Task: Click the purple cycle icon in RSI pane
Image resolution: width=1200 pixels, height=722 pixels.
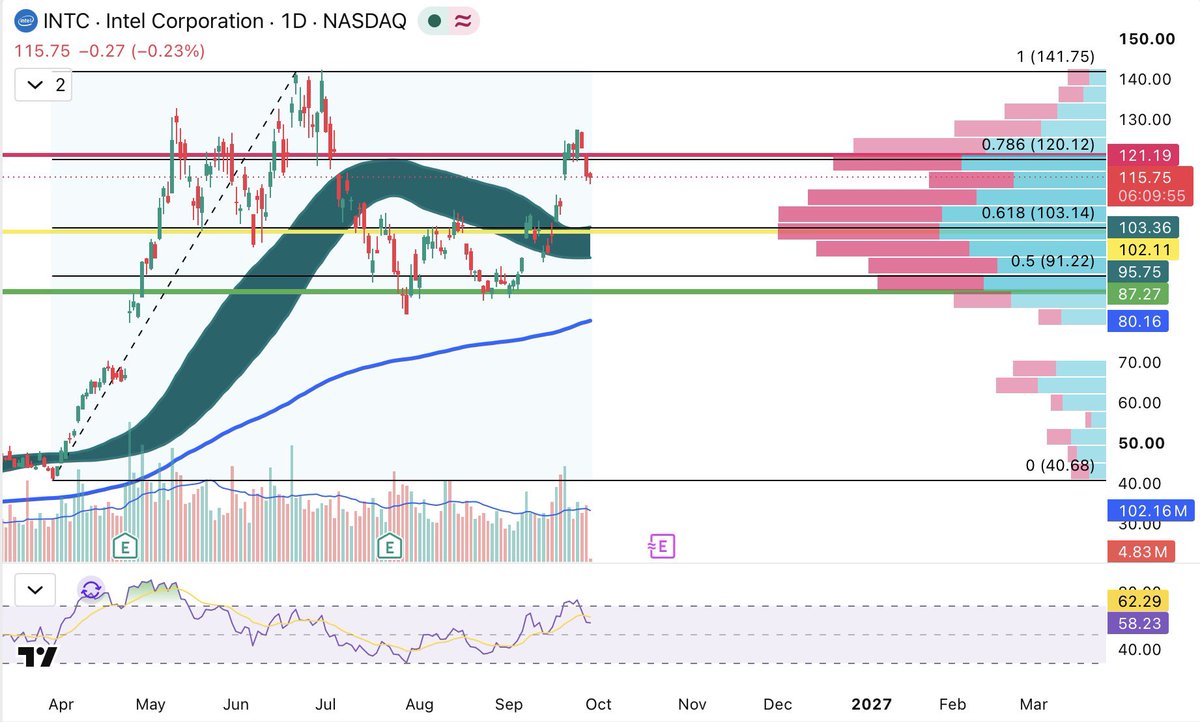Action: coord(91,590)
